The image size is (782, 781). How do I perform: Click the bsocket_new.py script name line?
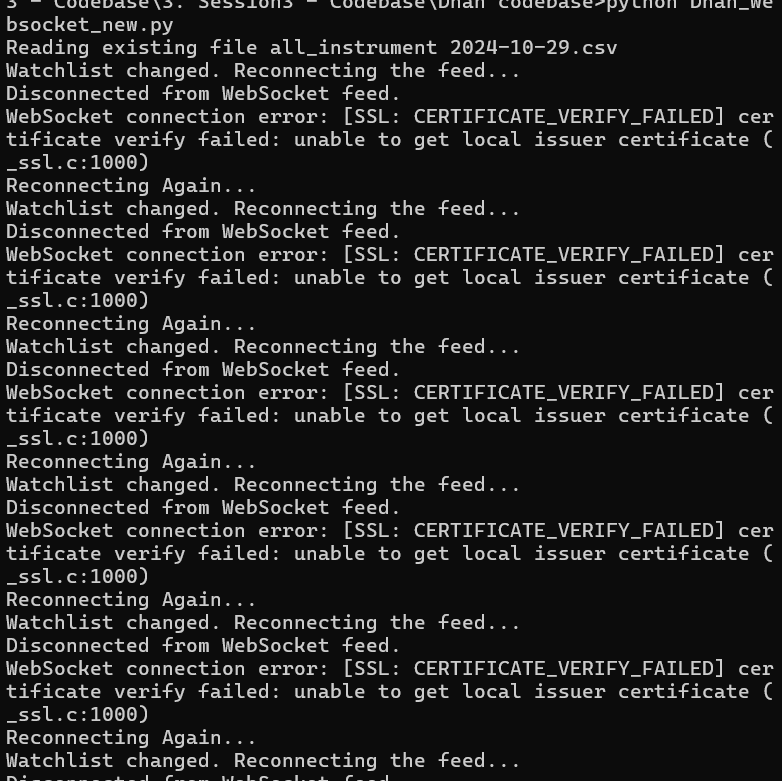tap(90, 25)
